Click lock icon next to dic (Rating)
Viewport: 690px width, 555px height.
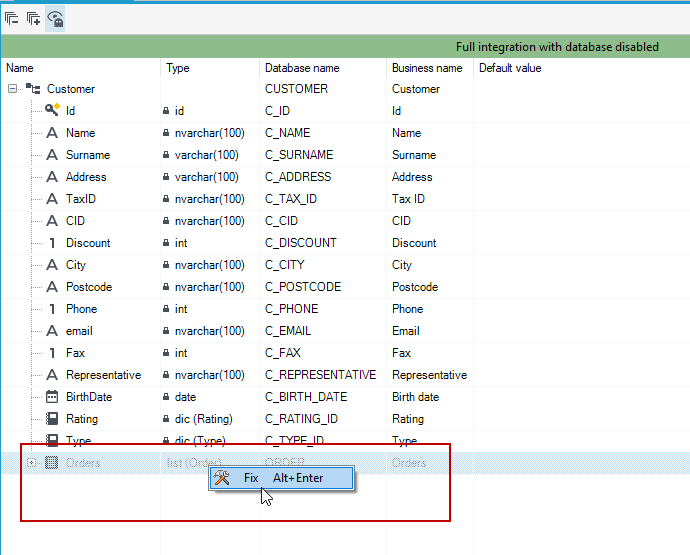[166, 419]
